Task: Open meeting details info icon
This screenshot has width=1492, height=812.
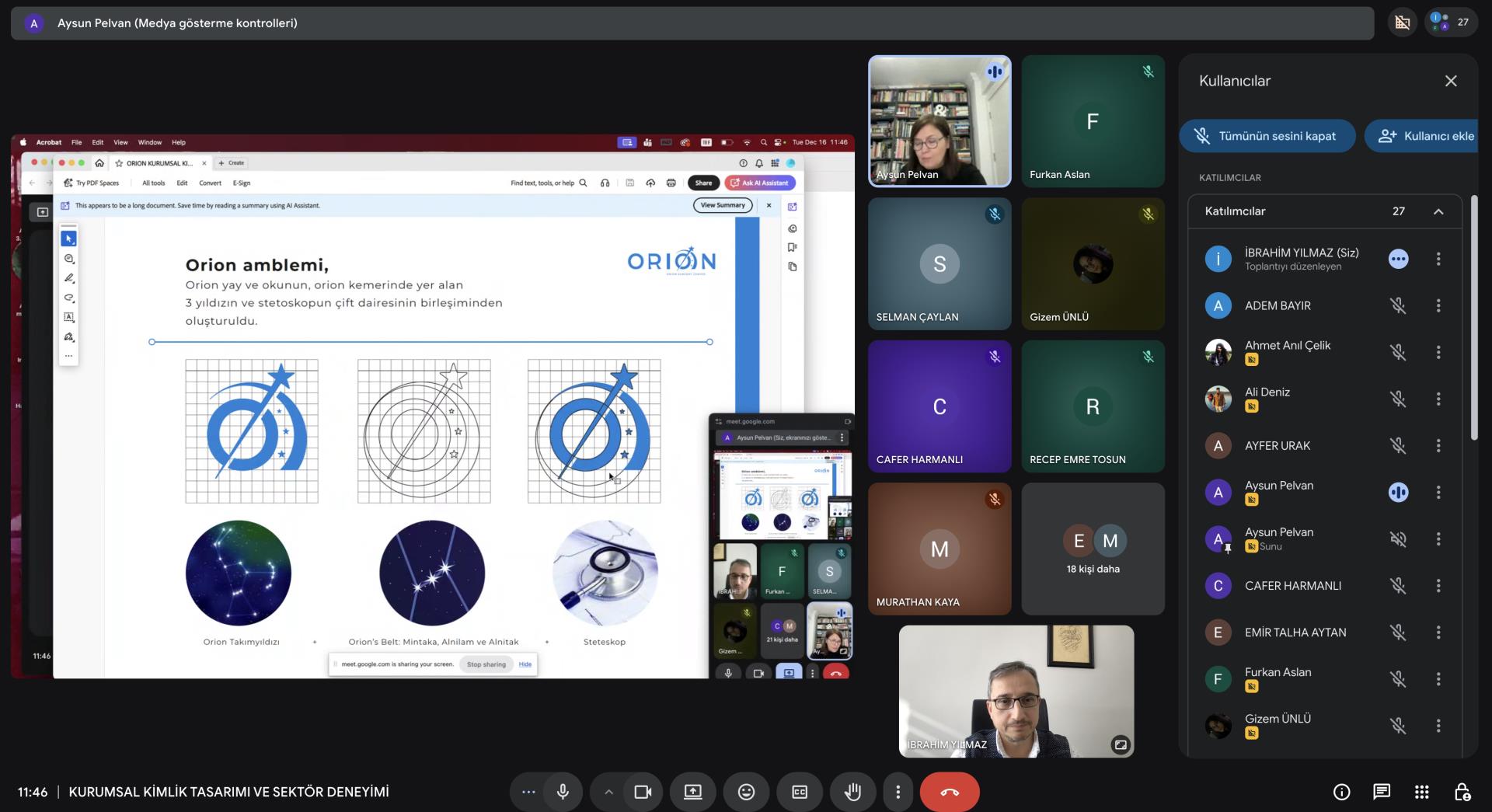Action: click(1341, 792)
